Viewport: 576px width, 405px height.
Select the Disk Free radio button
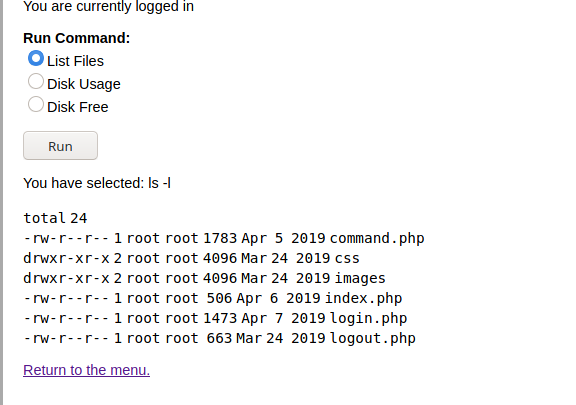(36, 104)
